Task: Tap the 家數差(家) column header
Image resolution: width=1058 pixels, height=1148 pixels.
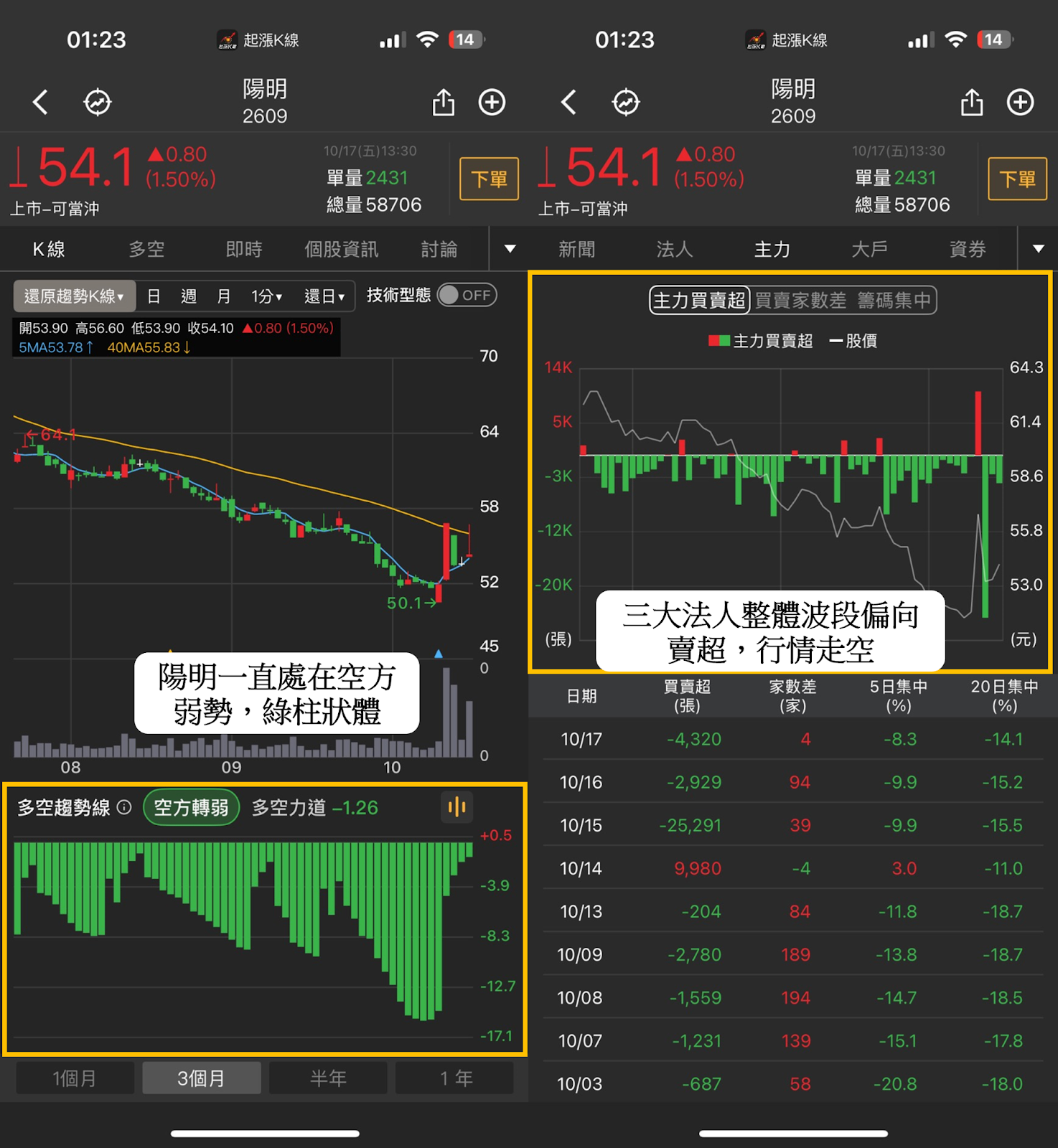Action: click(x=793, y=696)
